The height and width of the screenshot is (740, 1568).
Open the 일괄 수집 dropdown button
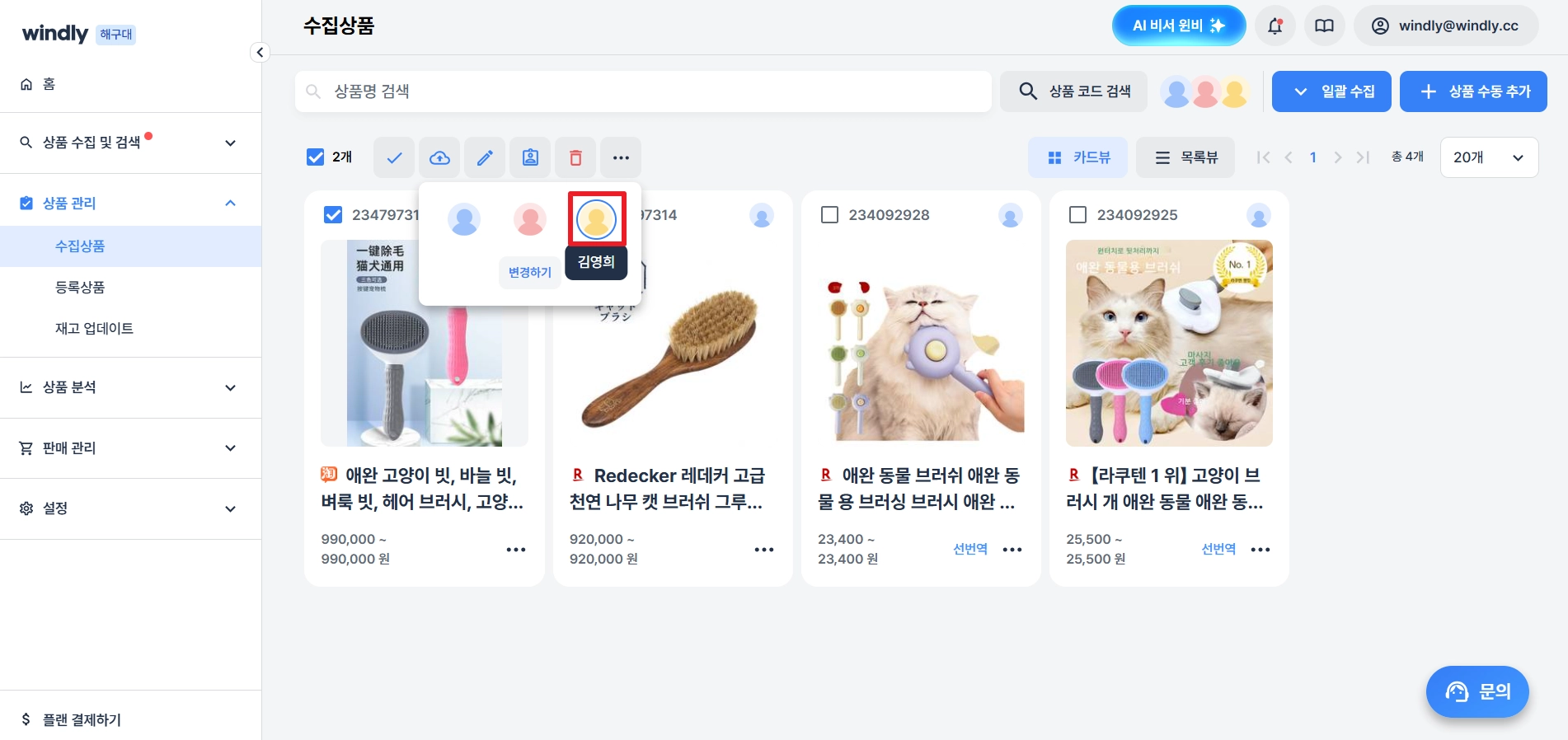(1331, 91)
